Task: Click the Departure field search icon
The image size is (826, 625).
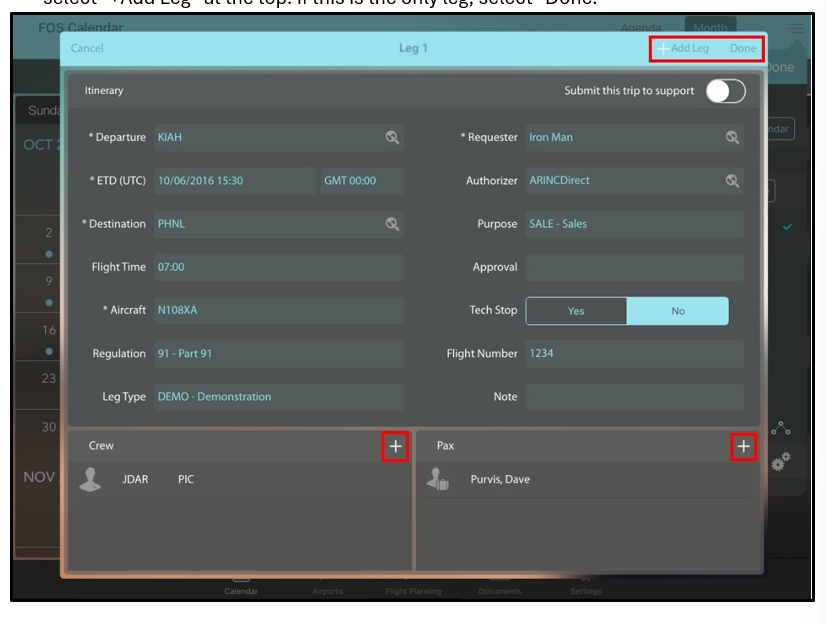Action: (x=393, y=138)
